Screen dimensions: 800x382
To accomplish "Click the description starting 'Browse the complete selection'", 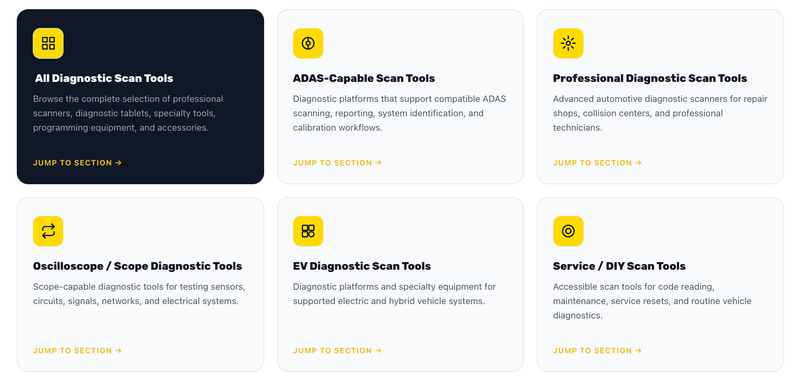I will (128, 113).
